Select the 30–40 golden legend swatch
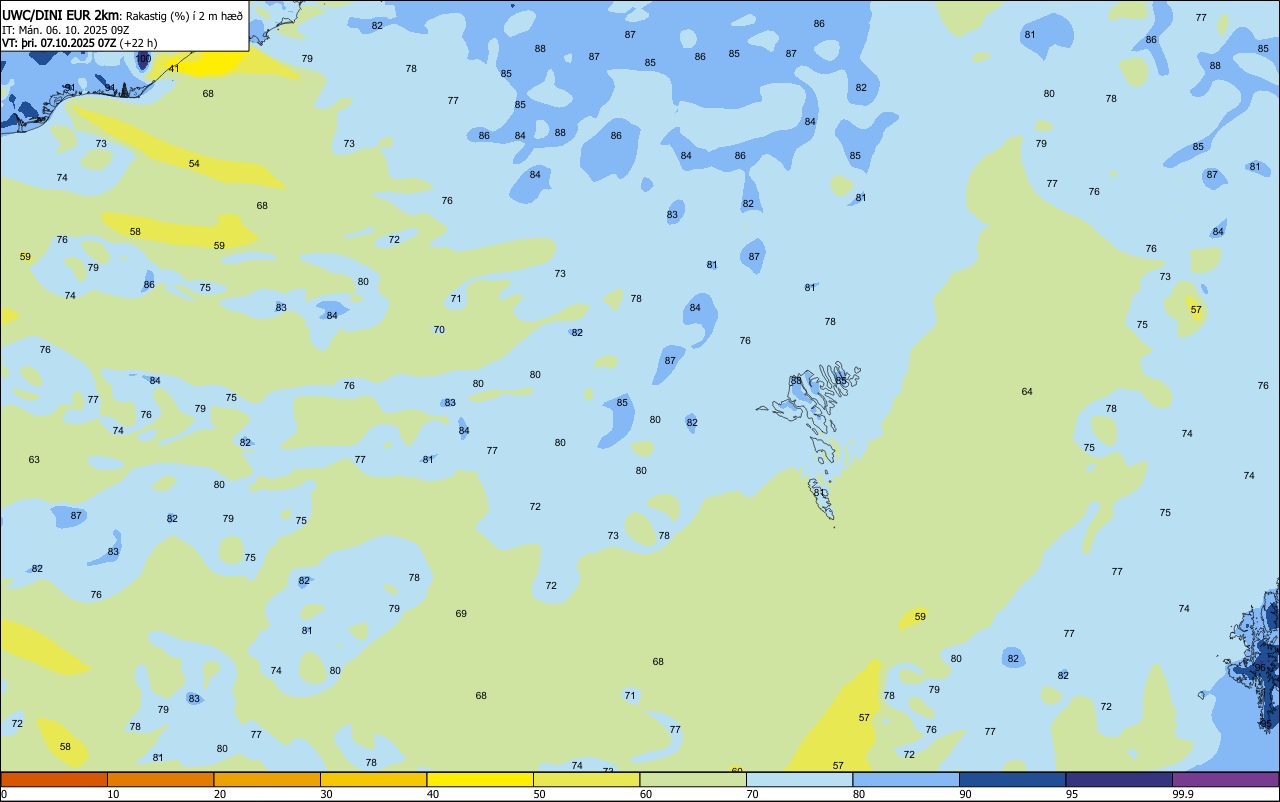Screen dimensions: 1280x802 click(373, 779)
